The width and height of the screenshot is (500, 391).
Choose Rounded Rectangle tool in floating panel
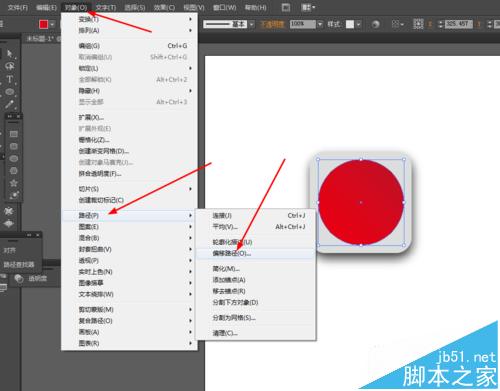coord(14,146)
